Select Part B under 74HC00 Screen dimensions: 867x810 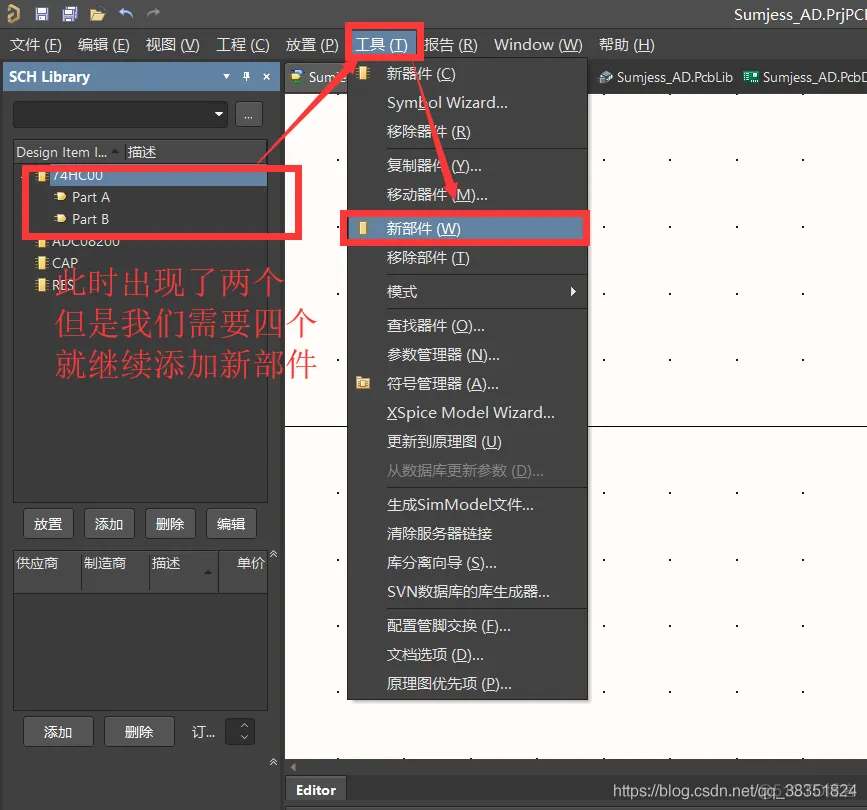pyautogui.click(x=90, y=220)
